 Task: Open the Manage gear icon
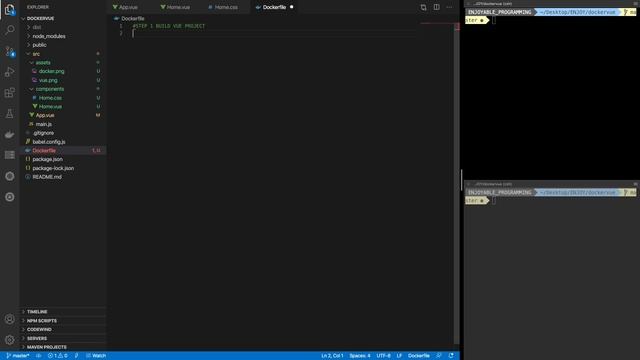pyautogui.click(x=10, y=340)
